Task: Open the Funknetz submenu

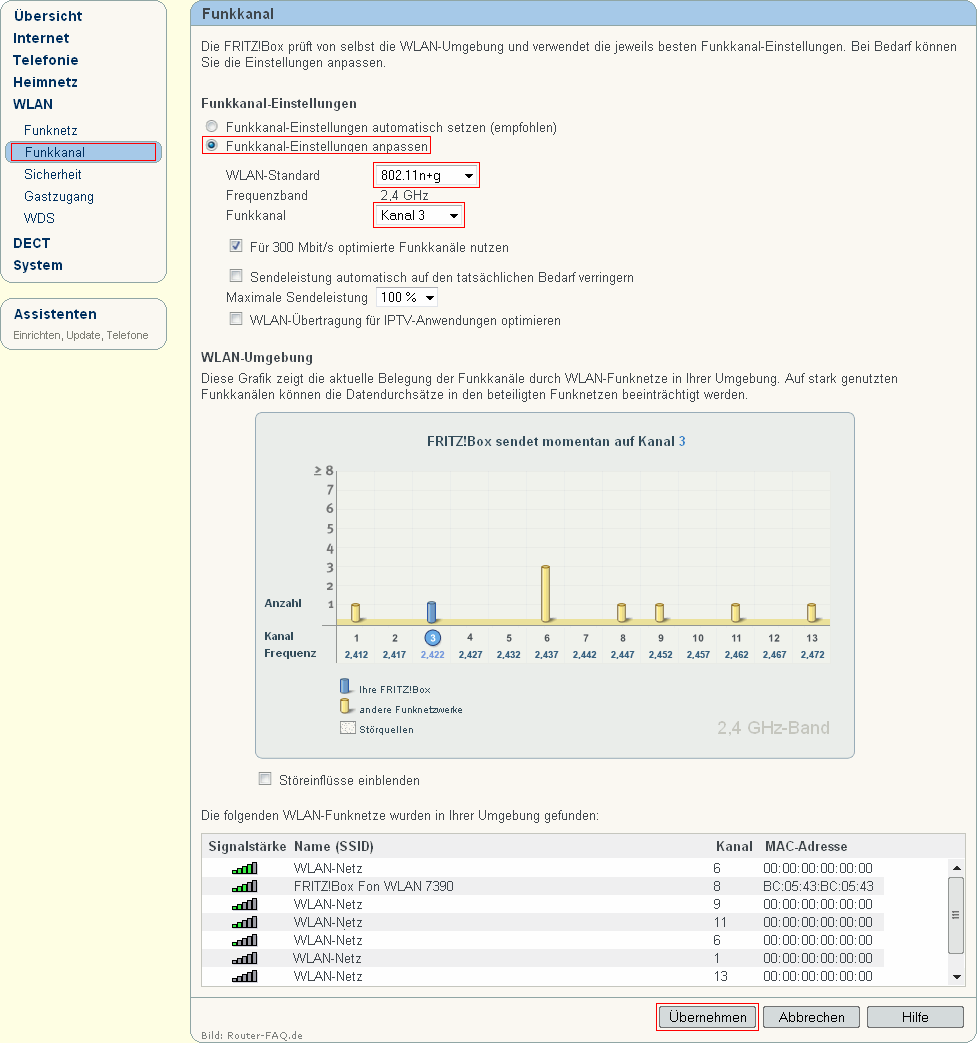Action: point(51,130)
